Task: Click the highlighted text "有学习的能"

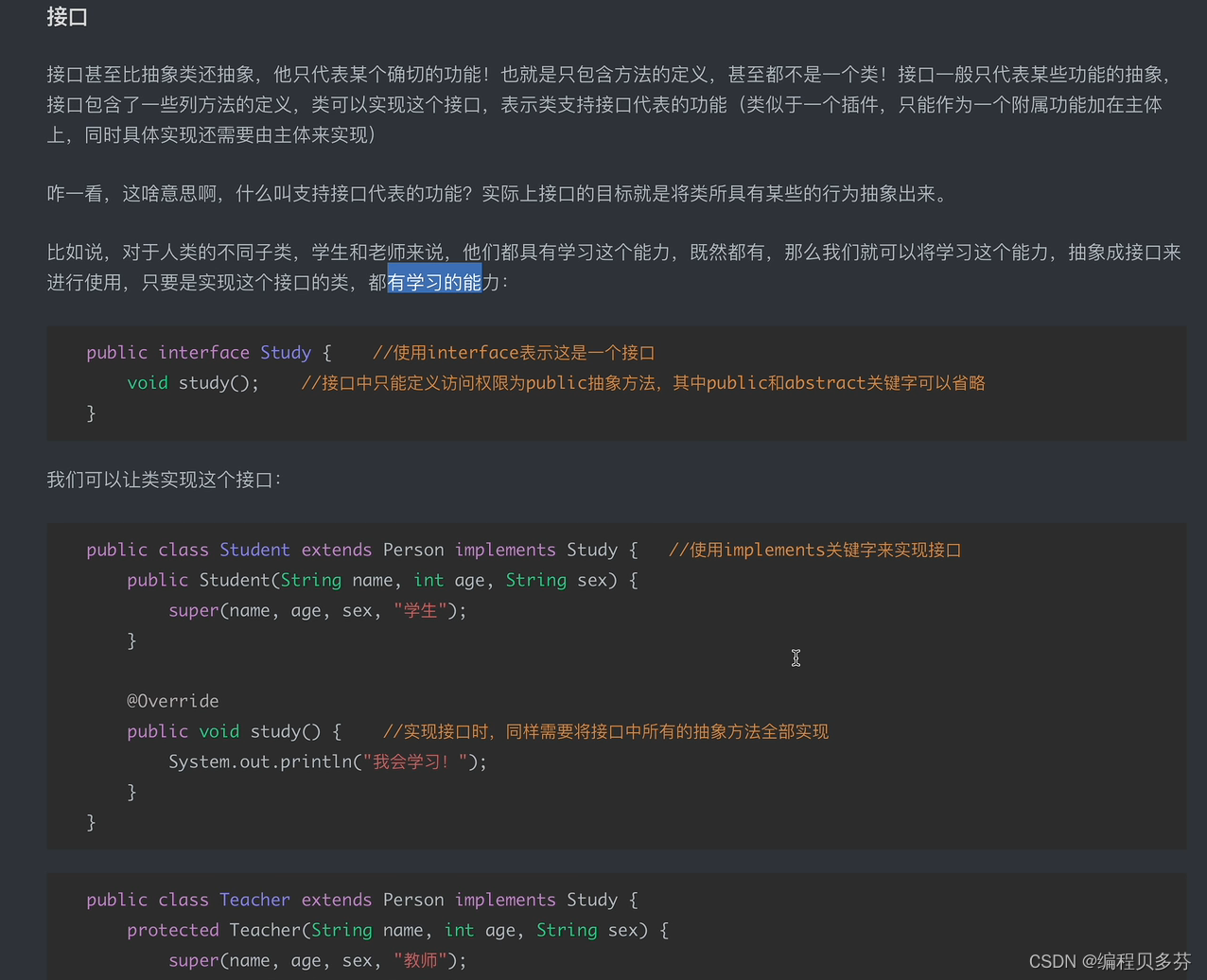Action: (435, 282)
